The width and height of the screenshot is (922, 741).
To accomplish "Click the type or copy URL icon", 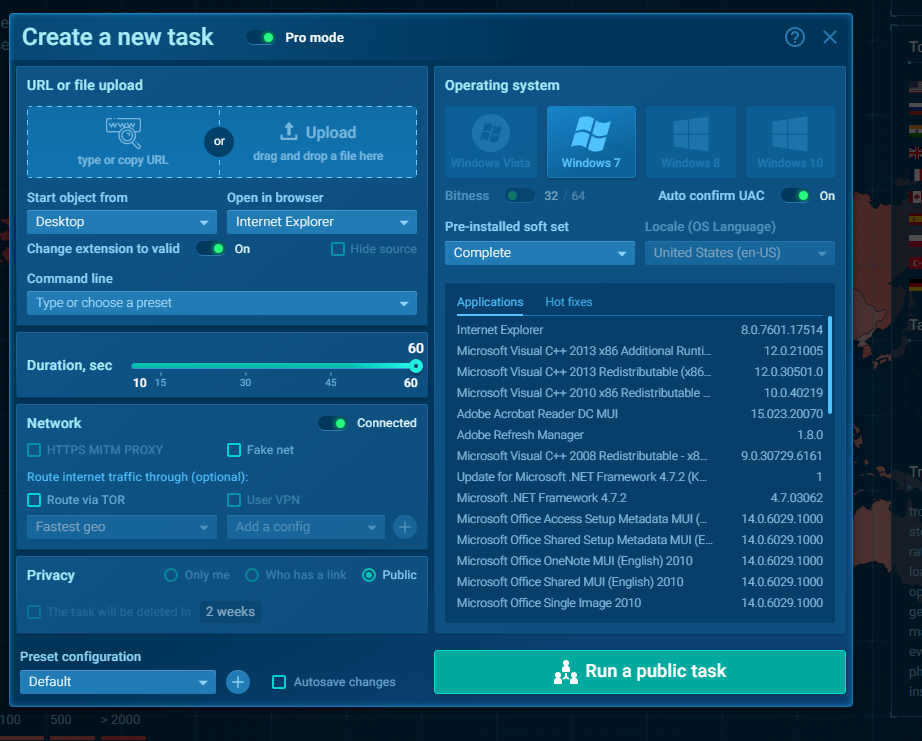I will tap(123, 133).
